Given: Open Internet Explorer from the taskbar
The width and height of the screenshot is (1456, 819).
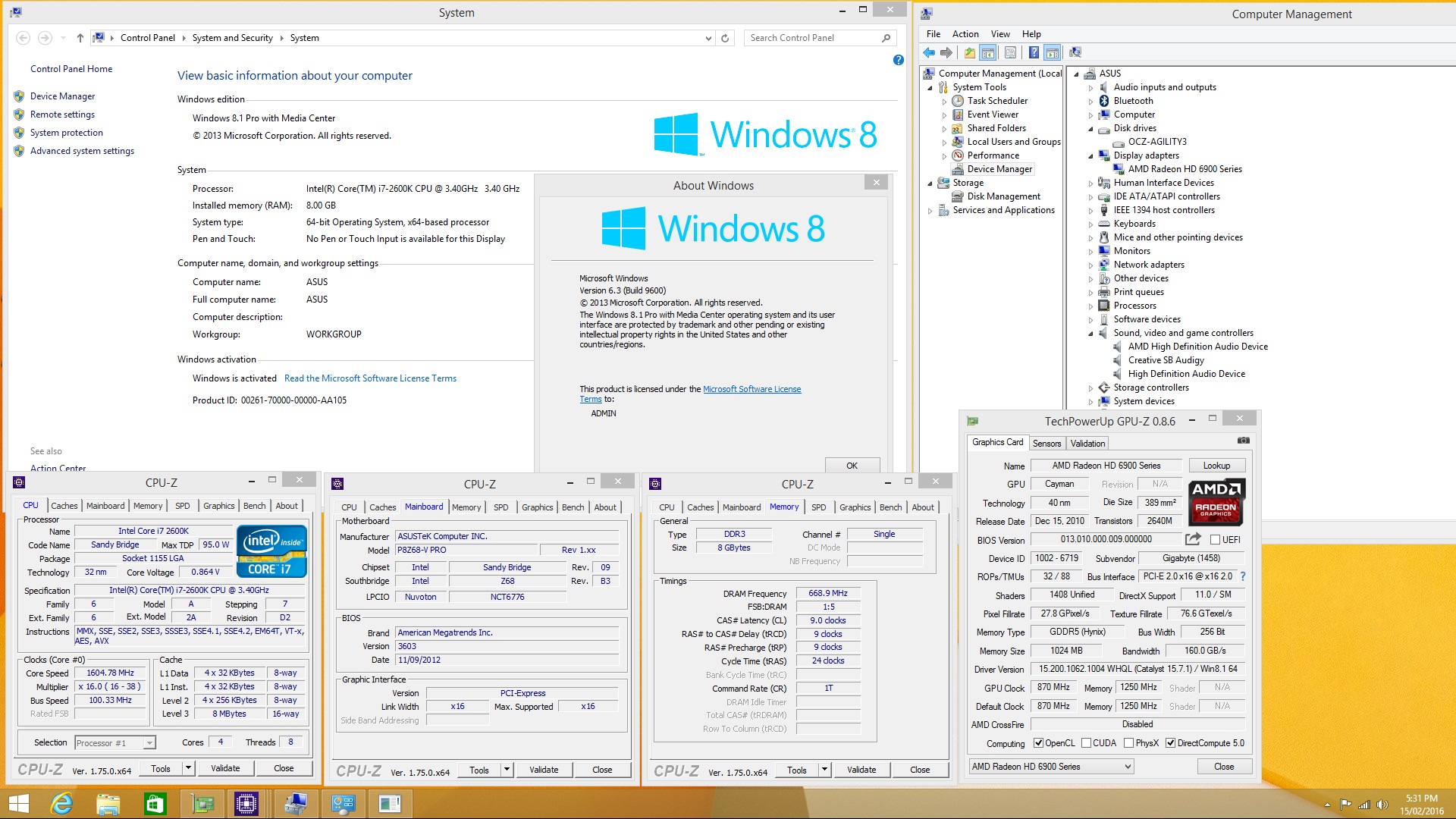Looking at the screenshot, I should [x=61, y=803].
